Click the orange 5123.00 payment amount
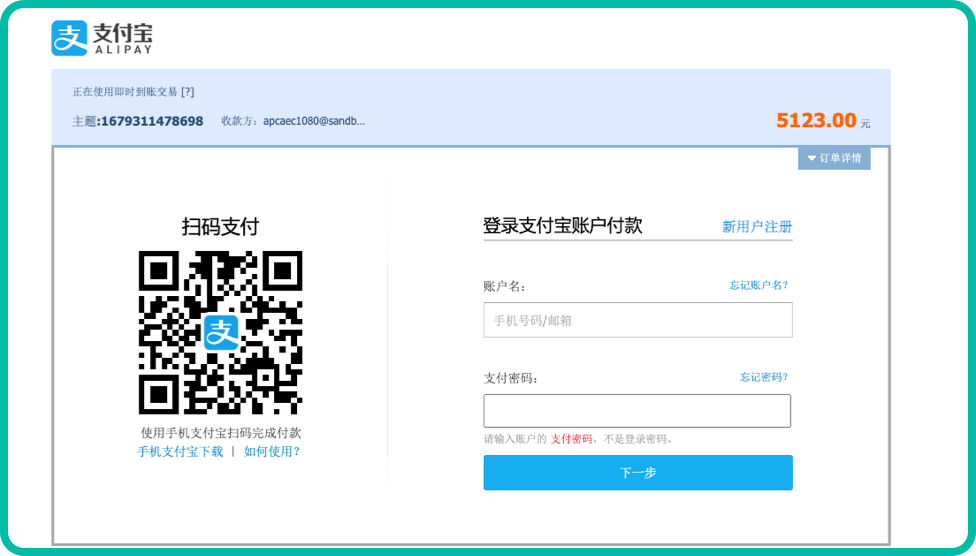This screenshot has width=976, height=556. 815,121
